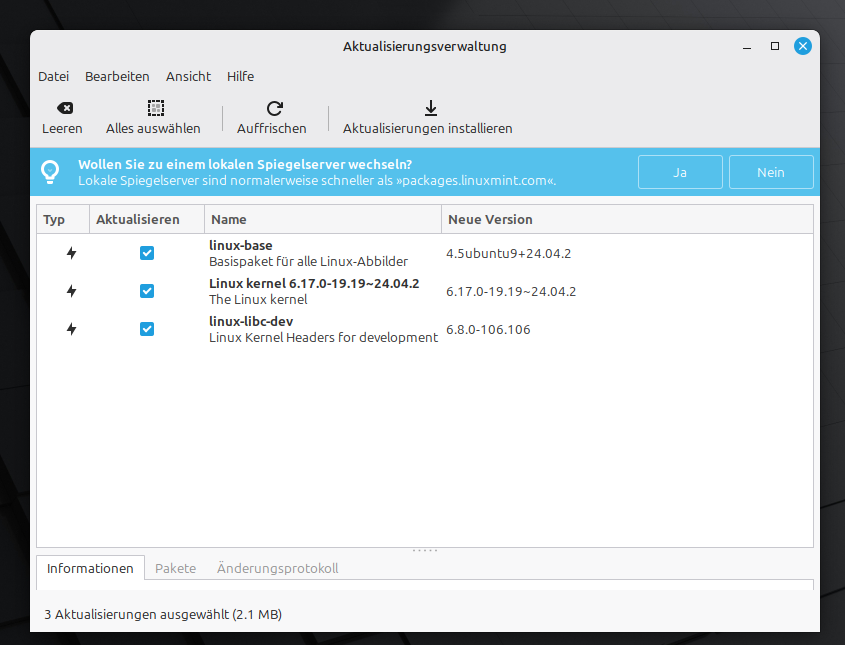The height and width of the screenshot is (645, 845).
Task: Click the pane divider handle dots
Action: pos(425,551)
